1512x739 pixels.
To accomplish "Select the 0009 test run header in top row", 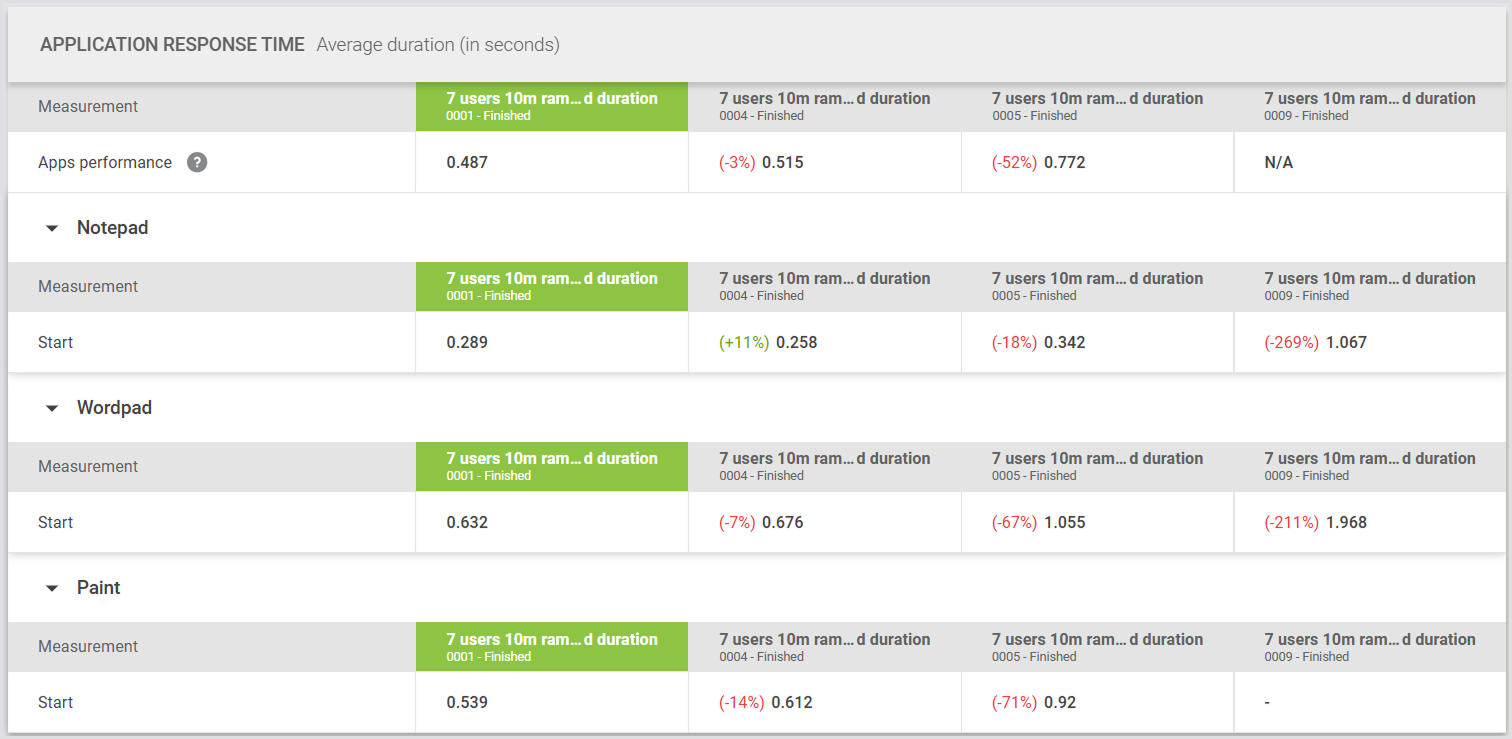I will pyautogui.click(x=1369, y=106).
